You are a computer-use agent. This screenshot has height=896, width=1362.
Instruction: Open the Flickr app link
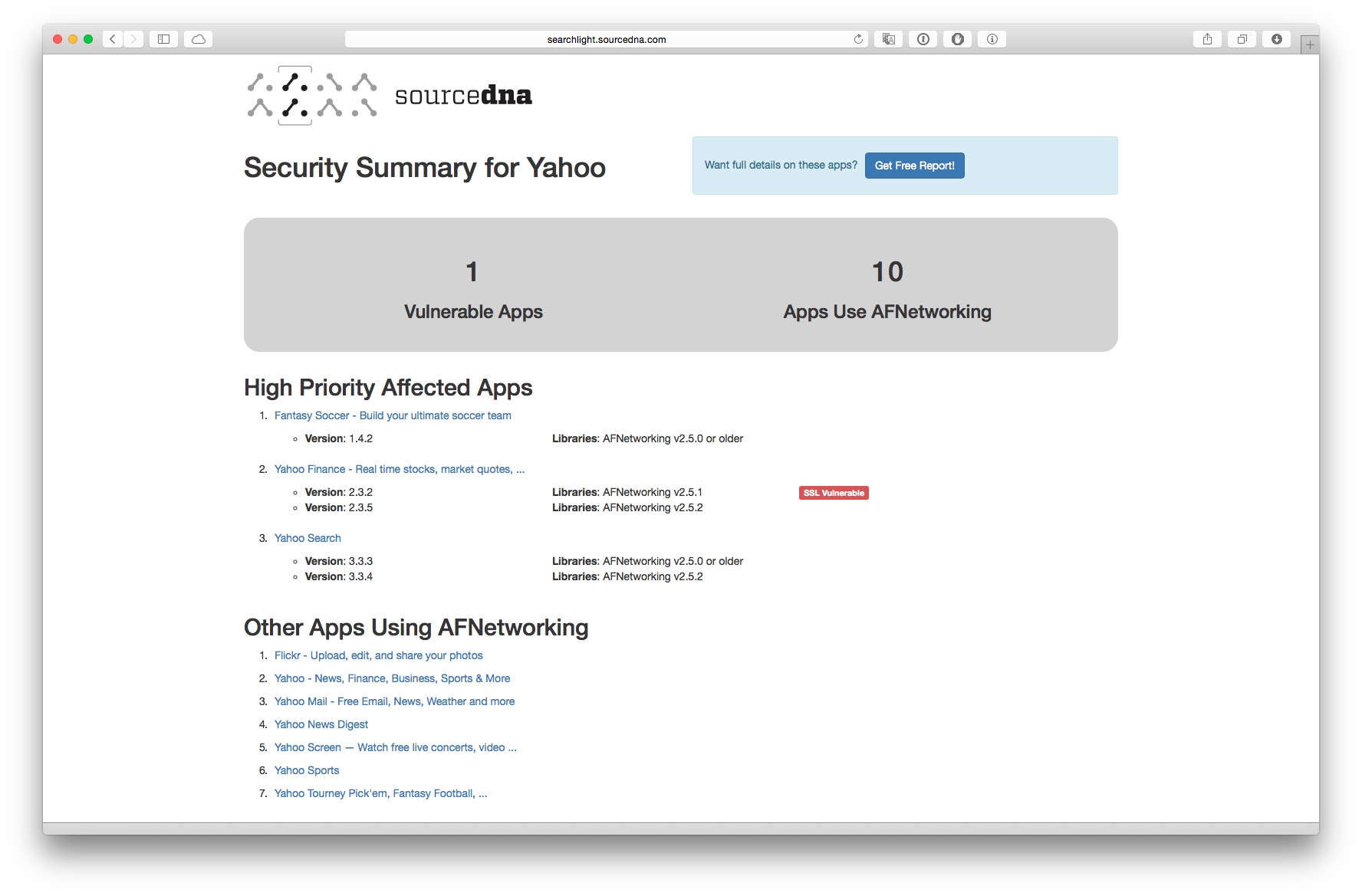[379, 655]
